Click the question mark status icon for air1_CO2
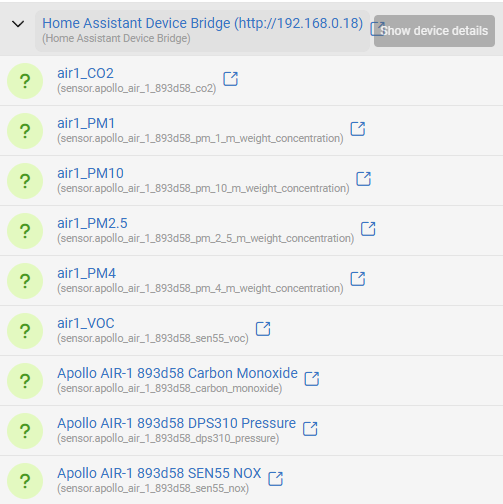The width and height of the screenshot is (503, 504). (x=25, y=81)
